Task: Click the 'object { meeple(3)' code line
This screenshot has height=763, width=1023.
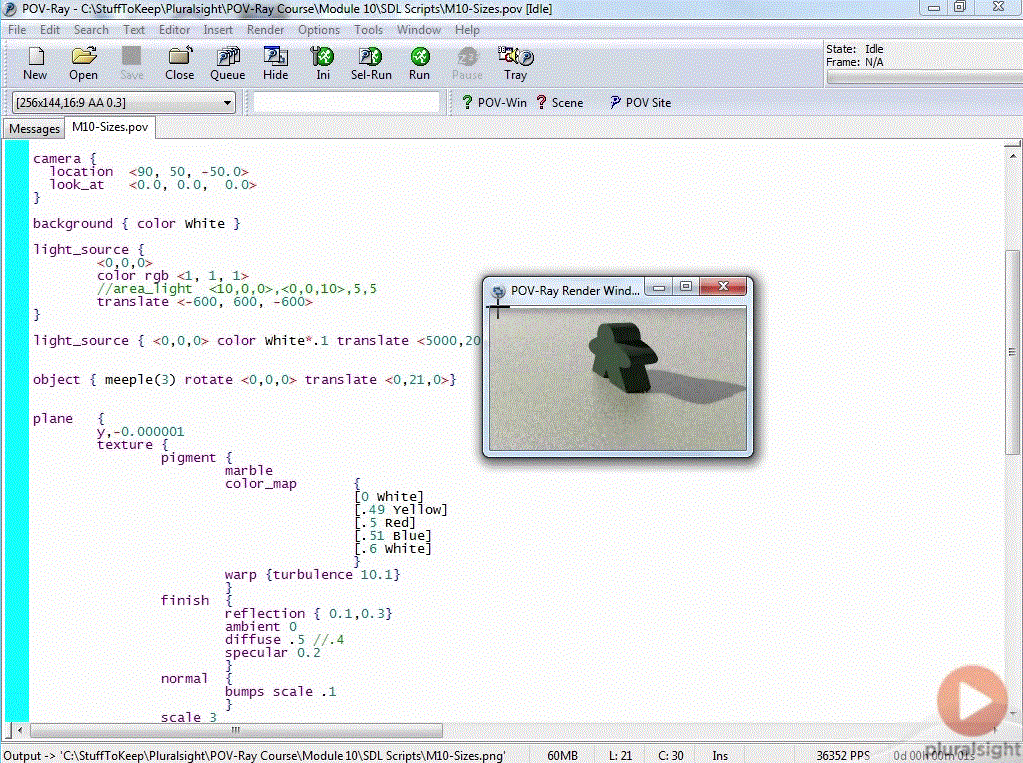Action: tap(245, 380)
